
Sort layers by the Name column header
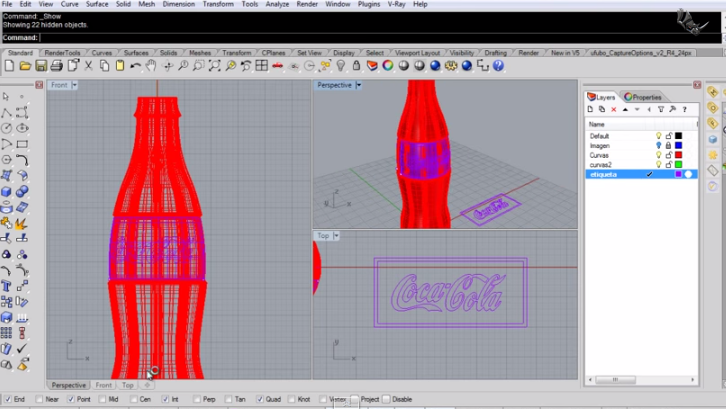(596, 124)
